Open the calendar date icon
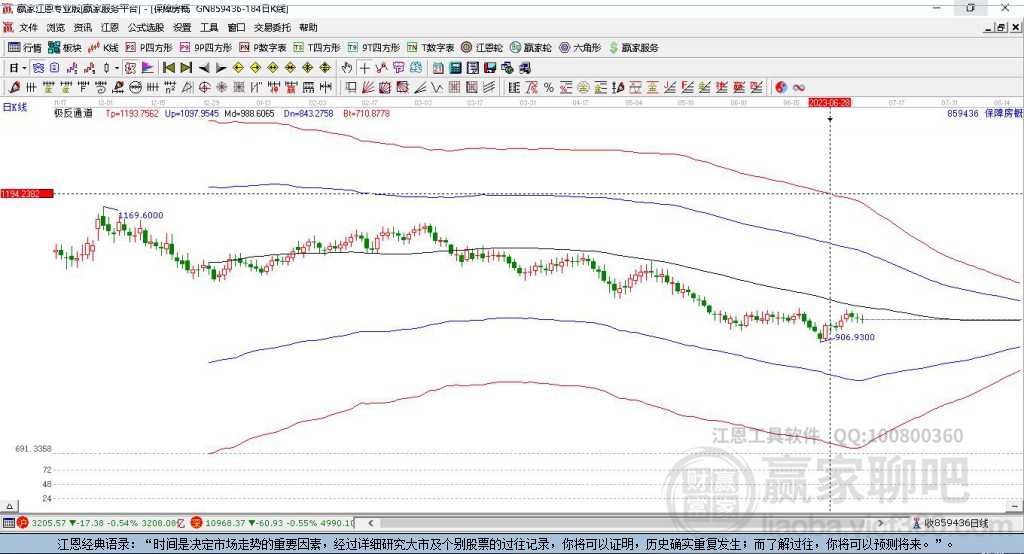This screenshot has width=1024, height=554. point(438,68)
